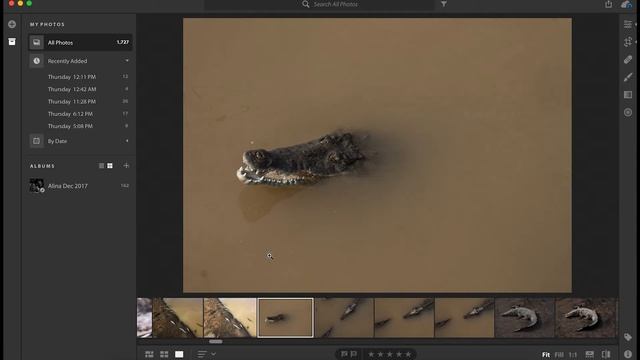
Task: Switch to Square Grid view
Action: (x=164, y=354)
